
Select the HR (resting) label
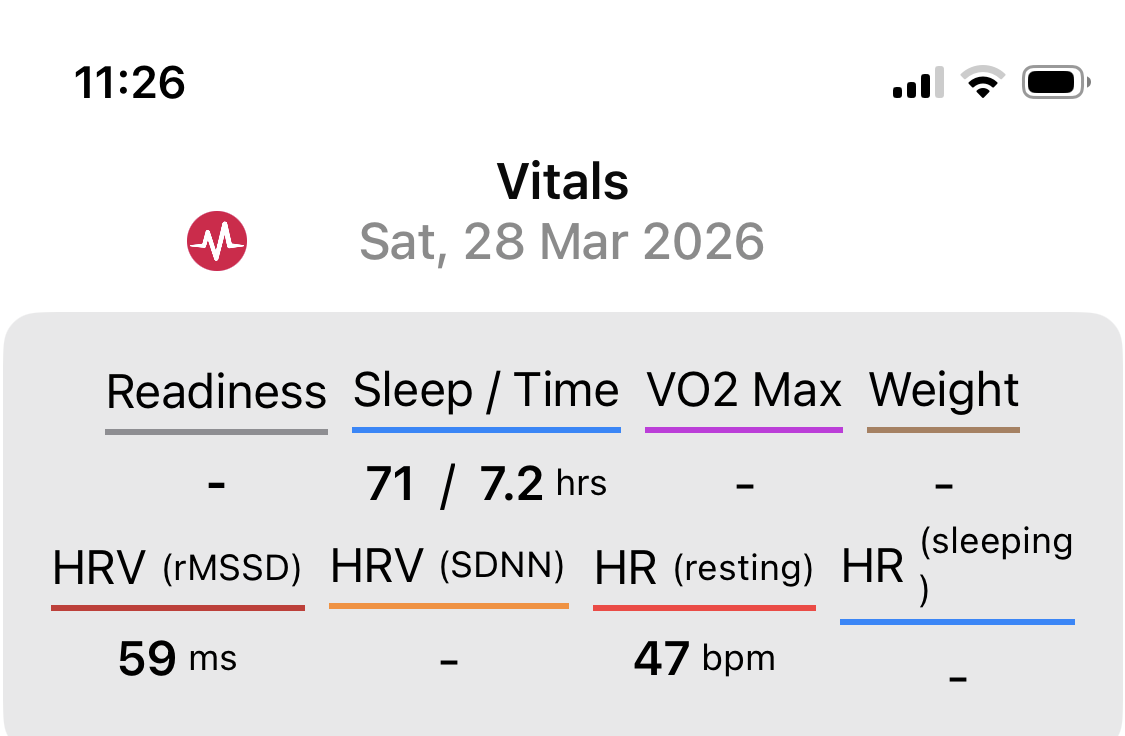click(x=704, y=569)
